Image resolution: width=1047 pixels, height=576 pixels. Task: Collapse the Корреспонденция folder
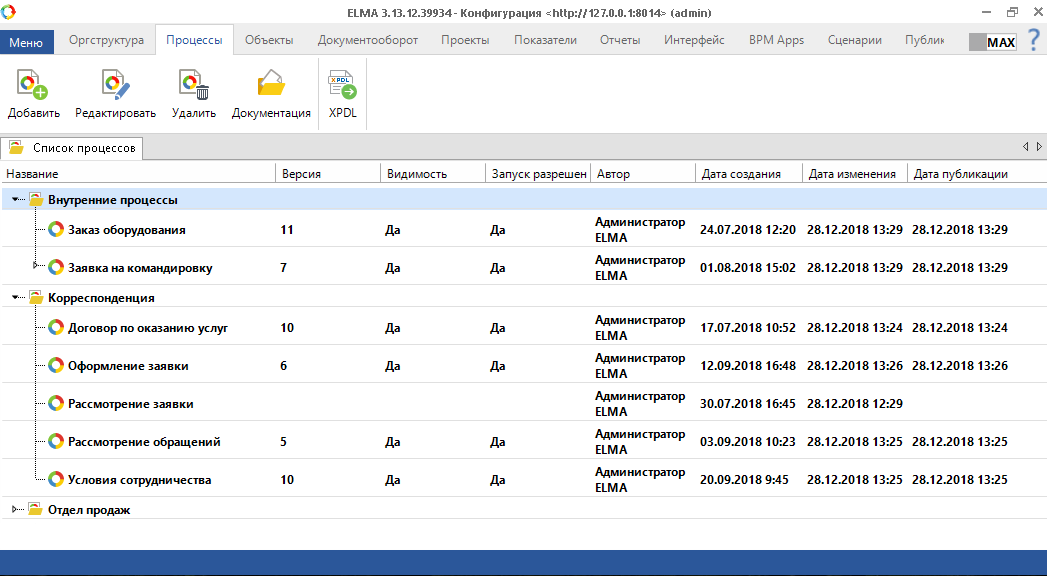point(15,298)
